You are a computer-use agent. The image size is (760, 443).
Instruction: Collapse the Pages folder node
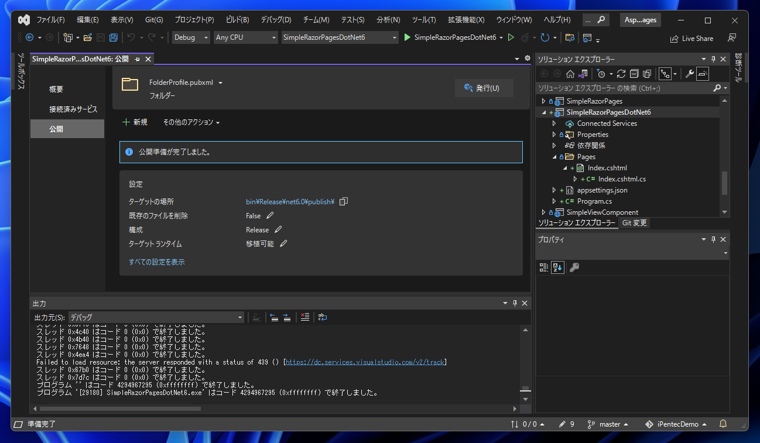click(554, 157)
